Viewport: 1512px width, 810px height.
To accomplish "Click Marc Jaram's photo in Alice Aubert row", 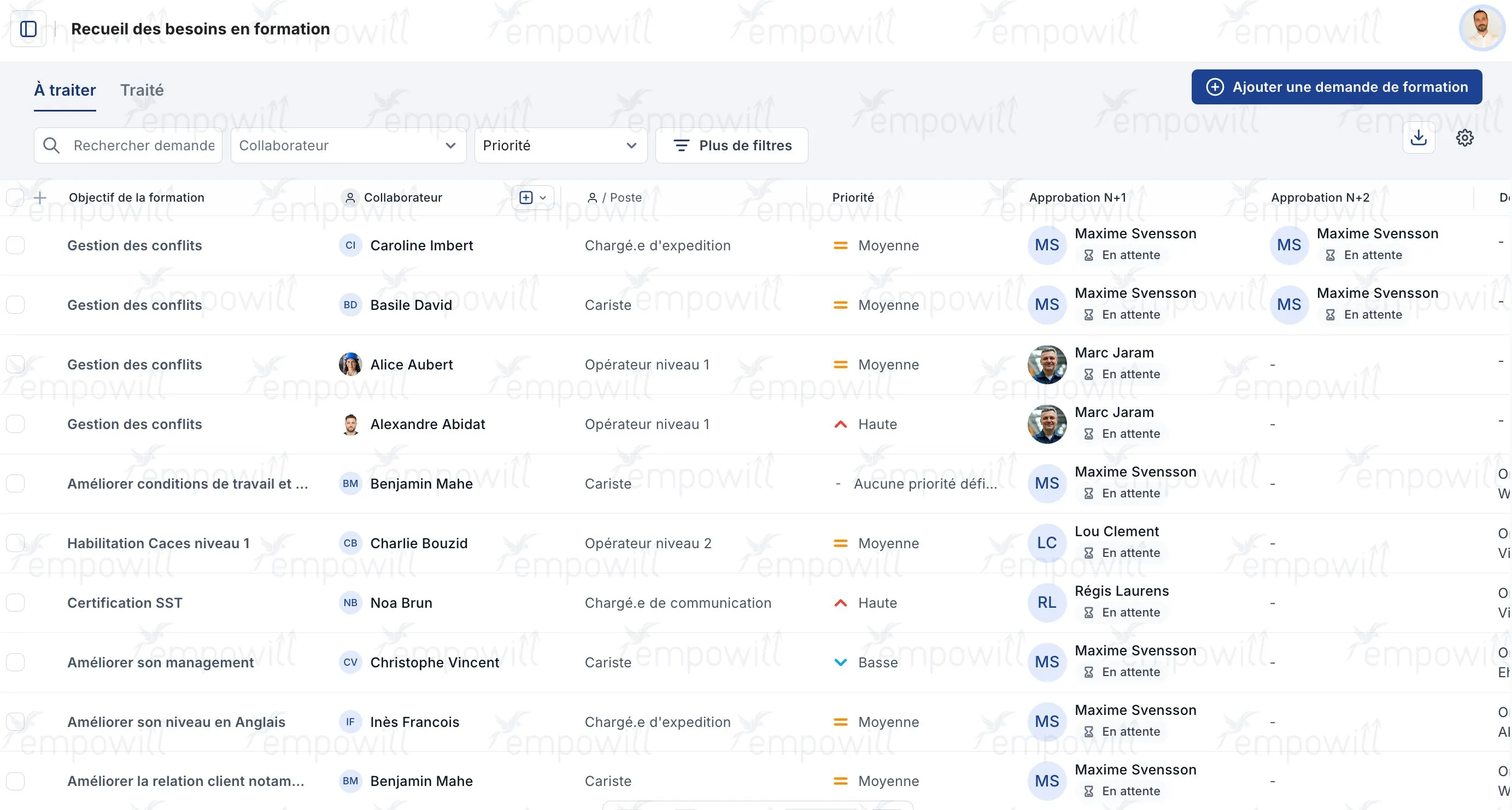I will pos(1047,365).
